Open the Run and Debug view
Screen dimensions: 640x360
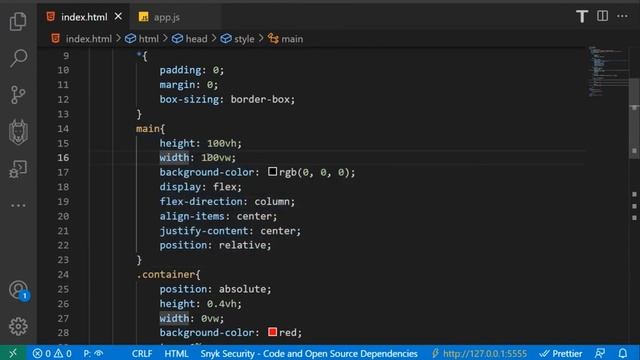click(x=18, y=169)
